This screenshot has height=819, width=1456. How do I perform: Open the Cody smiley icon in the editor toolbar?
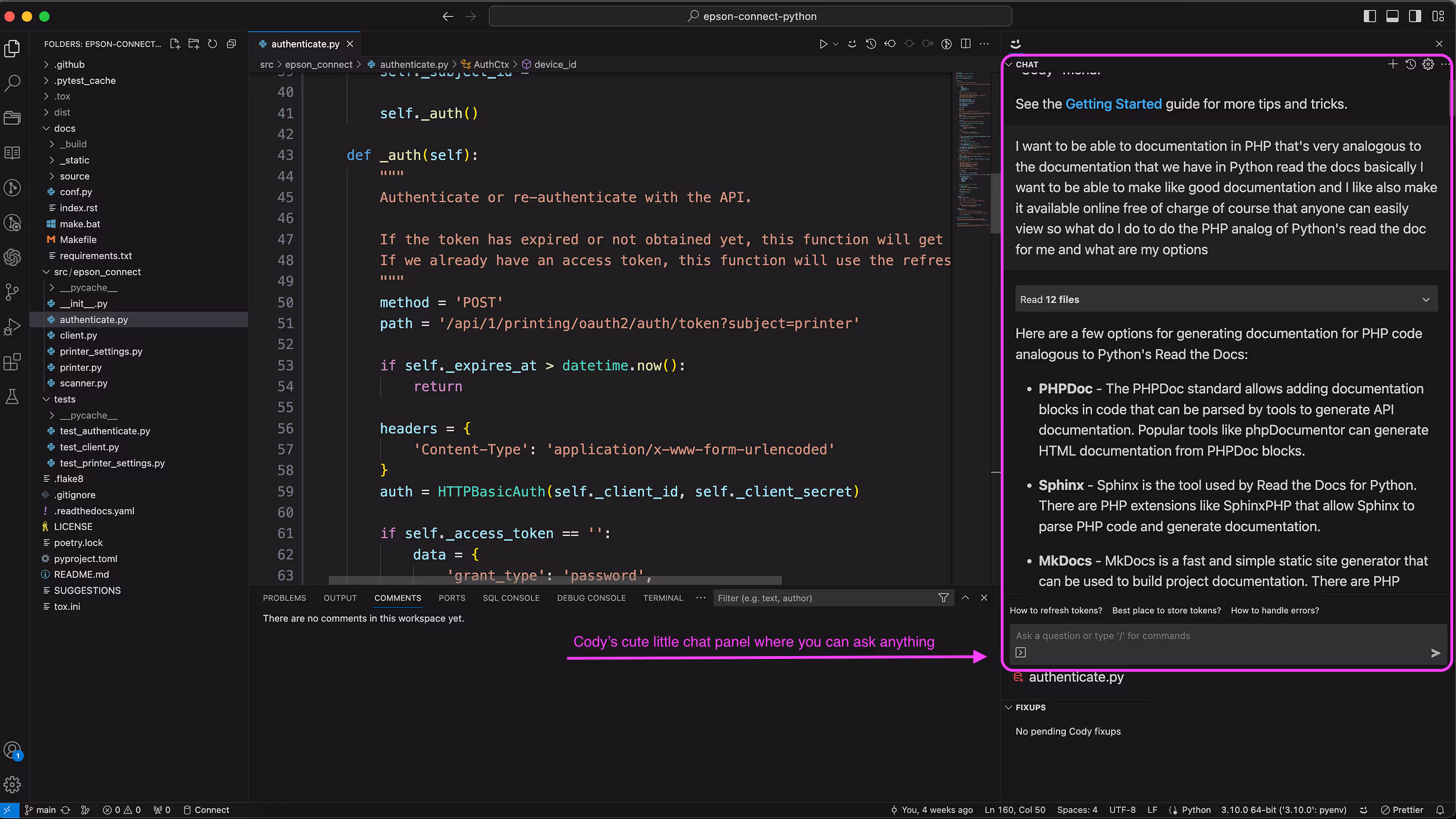tap(852, 44)
